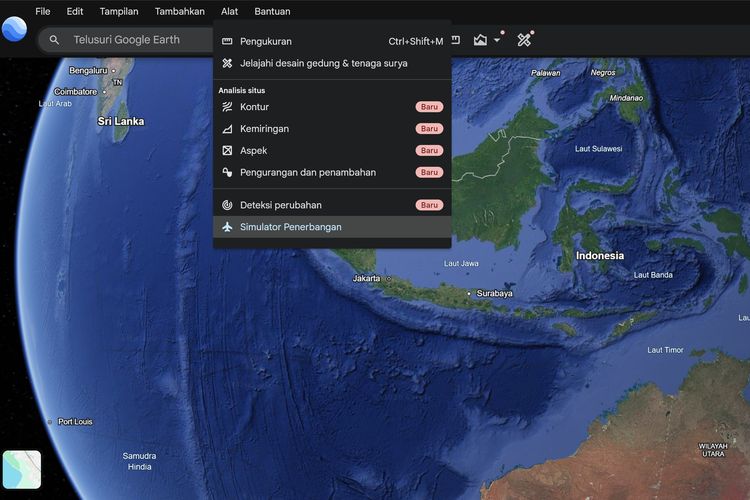Screen dimensions: 750x500
Task: Click the Coimbatore city label
Action: pos(75,91)
